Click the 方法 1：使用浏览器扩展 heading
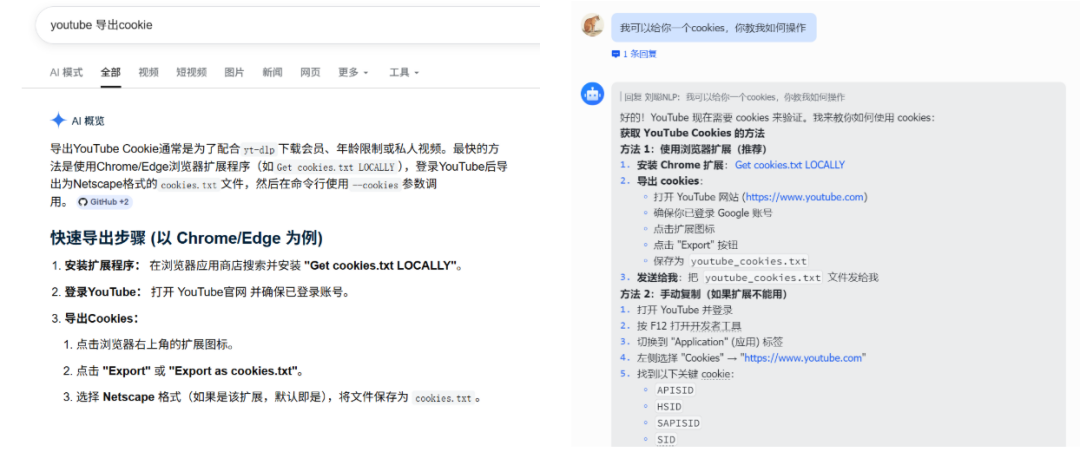Screen dimensions: 1080x465 694,149
